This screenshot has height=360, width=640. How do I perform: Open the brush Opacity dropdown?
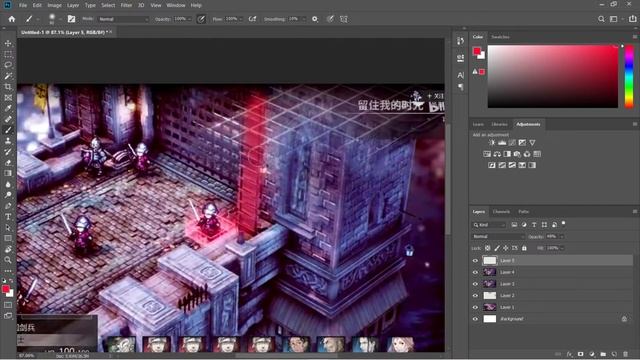(x=189, y=19)
